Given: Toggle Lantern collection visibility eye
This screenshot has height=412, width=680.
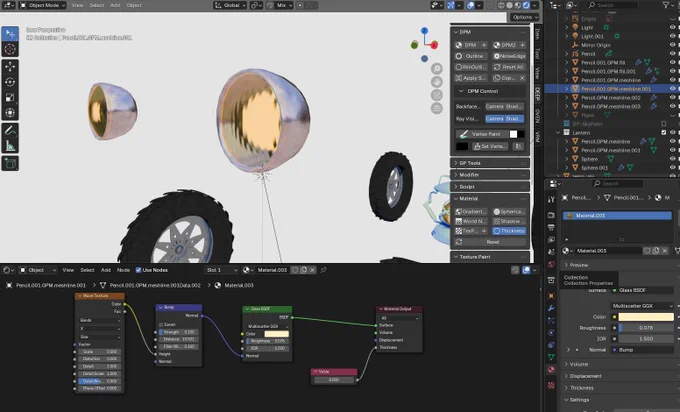Looking at the screenshot, I should click(673, 132).
